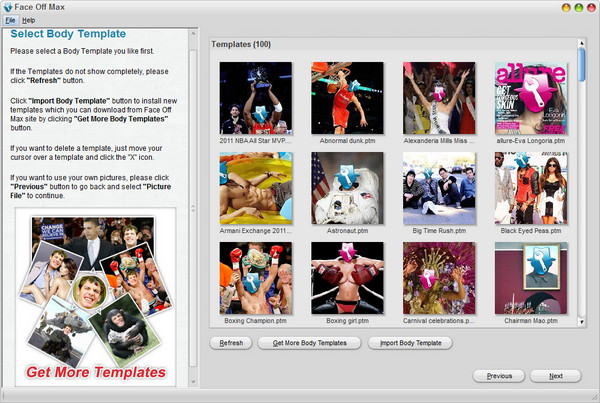Pick the Carnival celebrations template

point(438,277)
